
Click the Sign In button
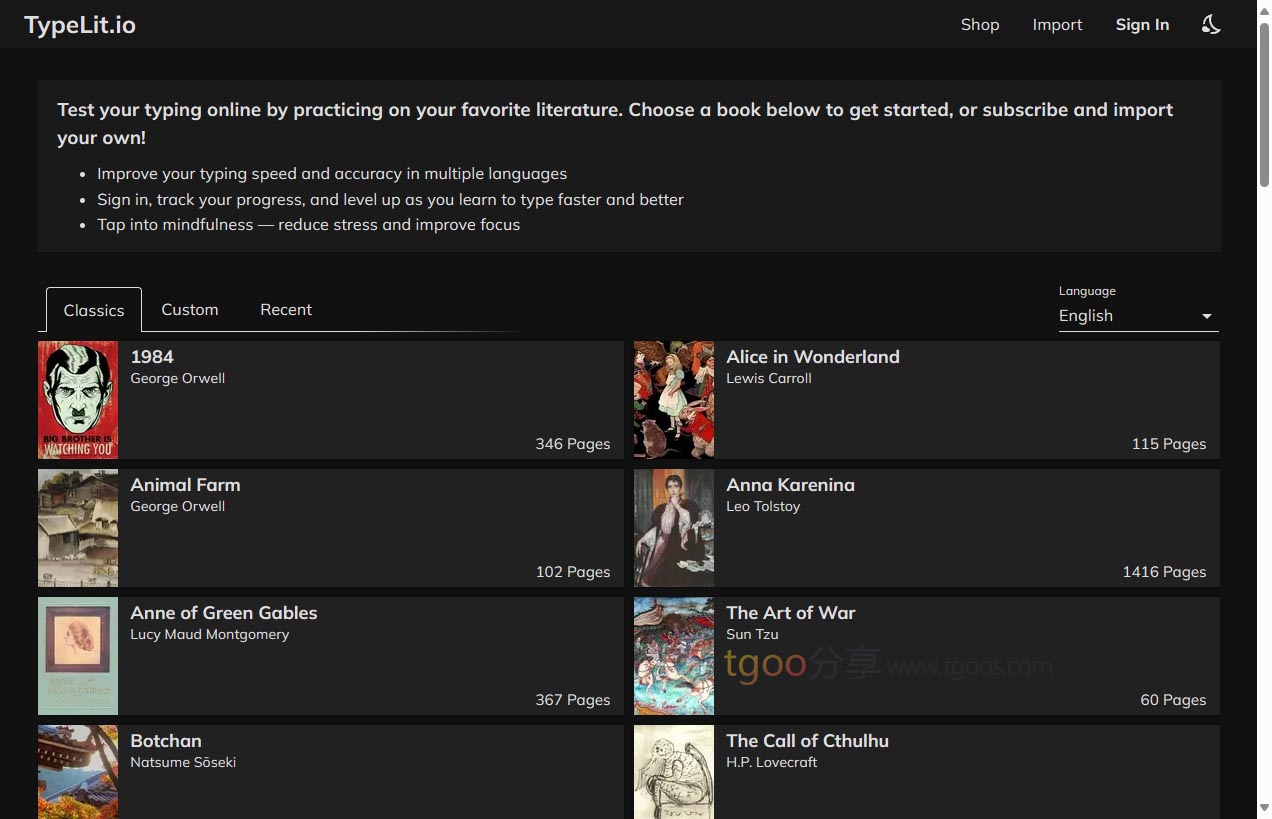click(x=1142, y=25)
